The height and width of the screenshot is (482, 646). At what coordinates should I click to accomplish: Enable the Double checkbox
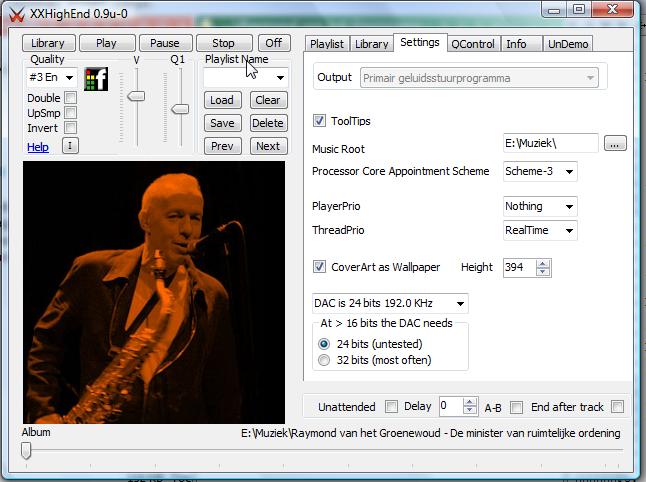70,98
